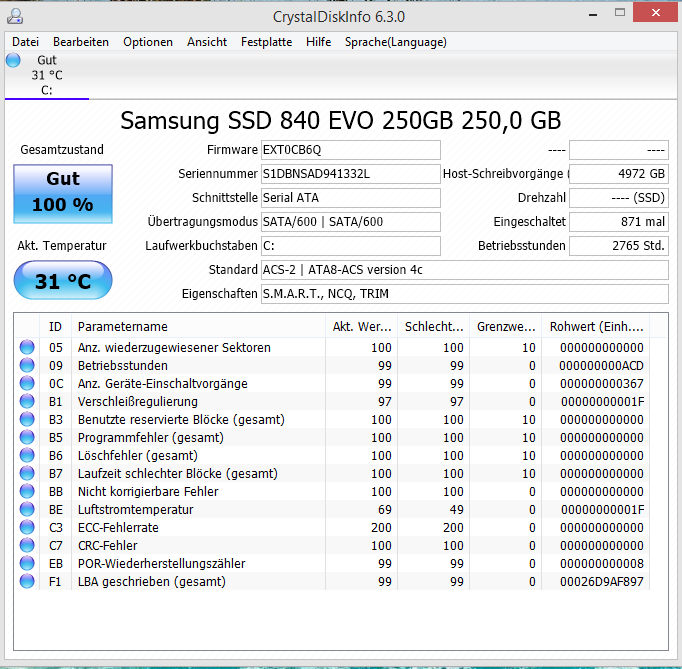Click the status orb for ID BE row
The image size is (682, 669).
click(x=27, y=509)
